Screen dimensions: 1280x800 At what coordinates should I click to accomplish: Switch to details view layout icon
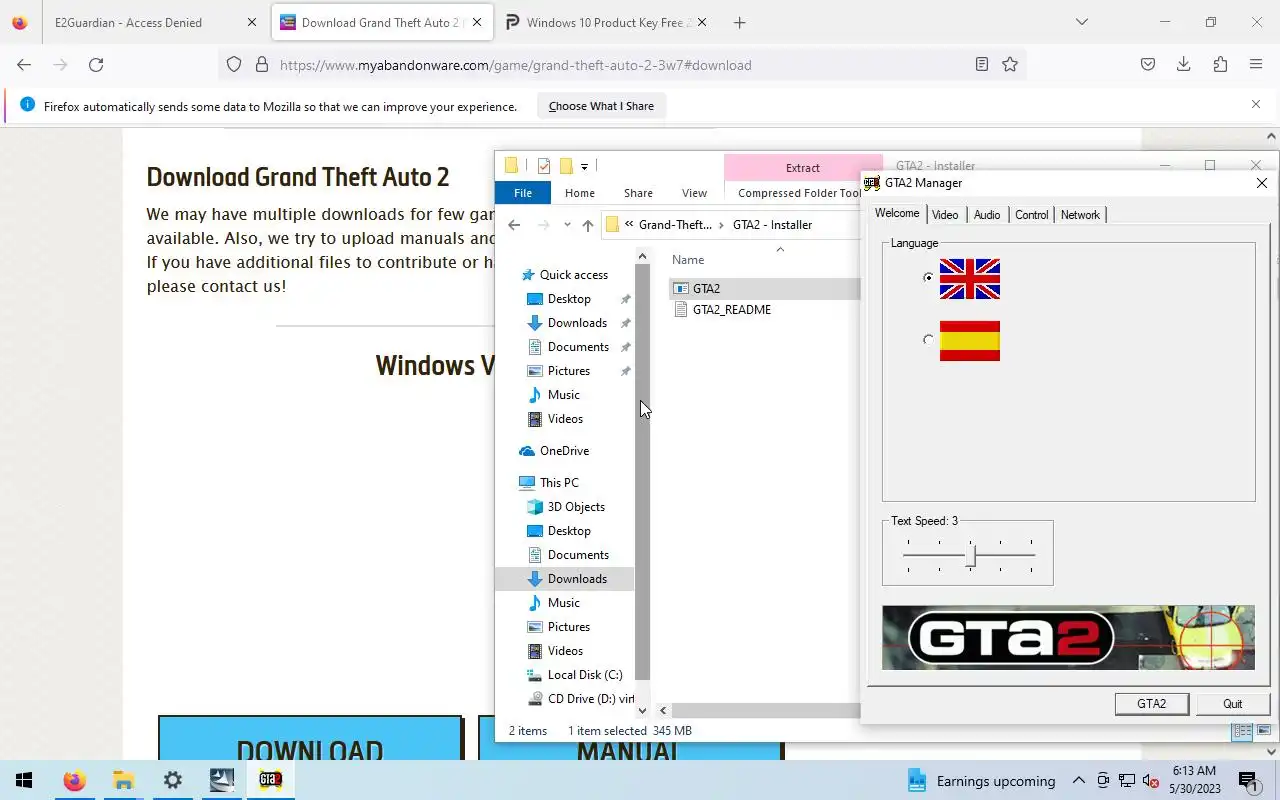pyautogui.click(x=1242, y=732)
